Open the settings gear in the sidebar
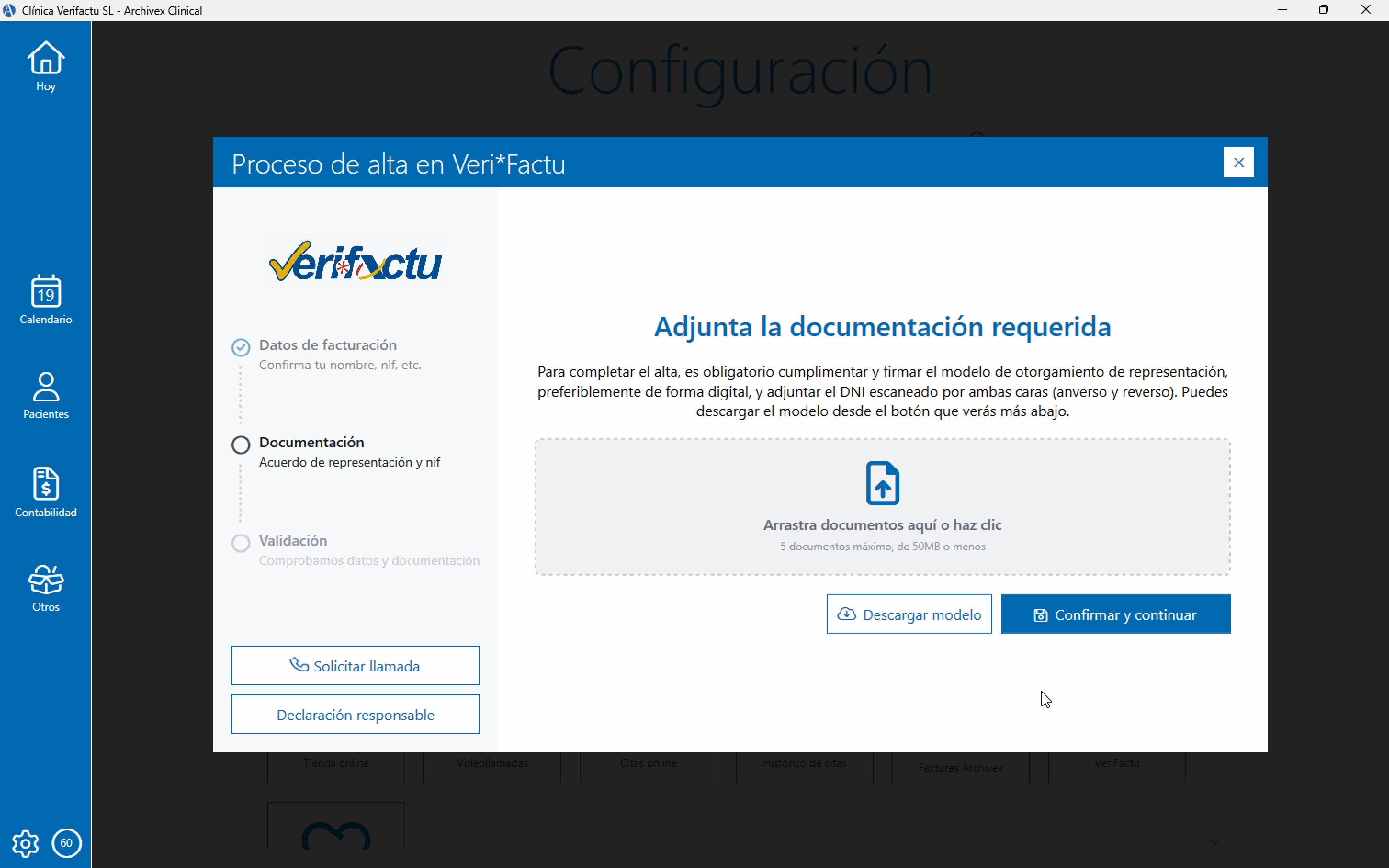 (x=25, y=843)
